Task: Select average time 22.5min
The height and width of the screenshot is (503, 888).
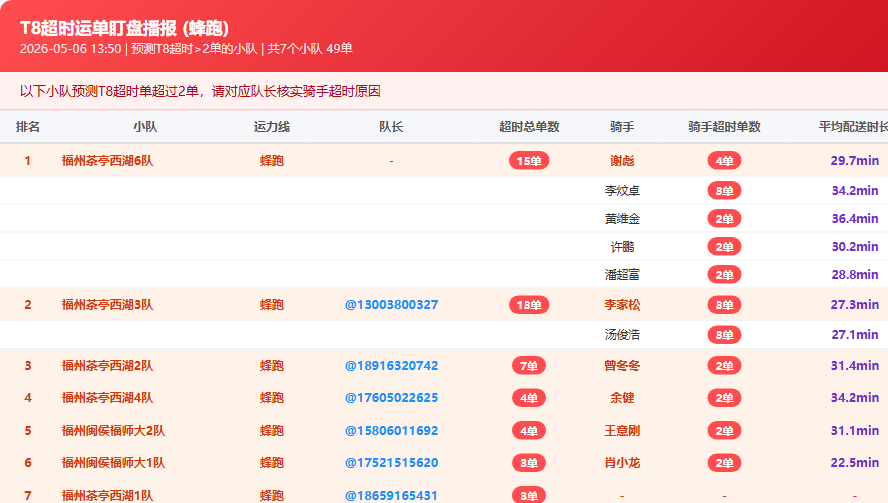Action: click(x=855, y=463)
